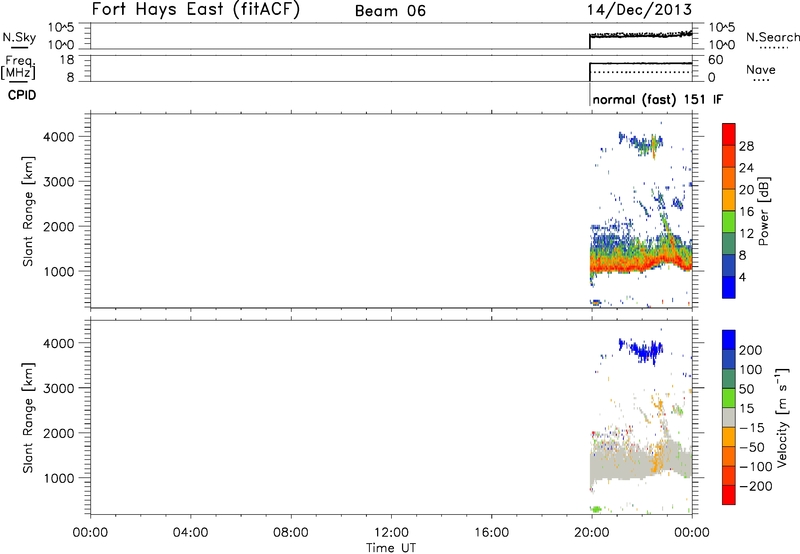Pick the red bottom Velocity colorbar segment
Screen dimensions: 800x554
click(729, 495)
